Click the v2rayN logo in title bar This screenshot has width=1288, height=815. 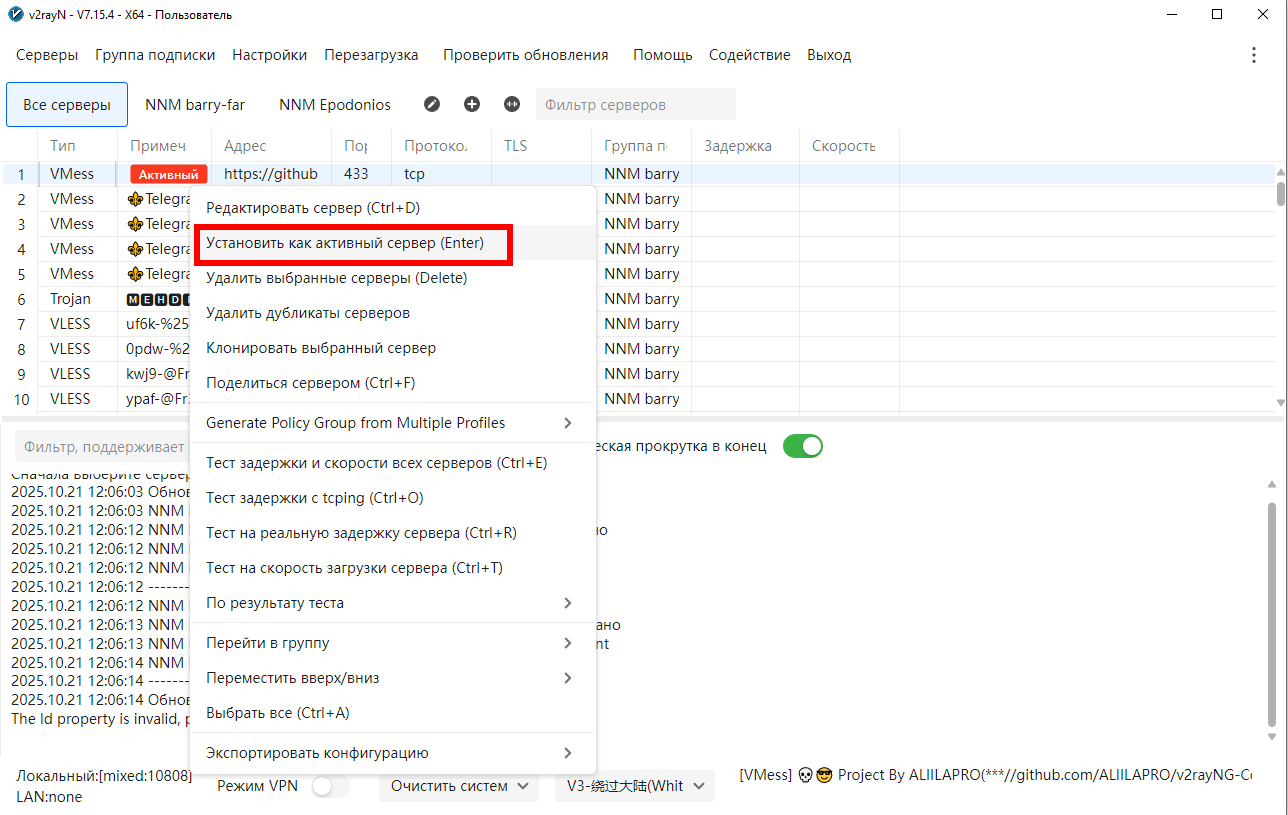[15, 15]
